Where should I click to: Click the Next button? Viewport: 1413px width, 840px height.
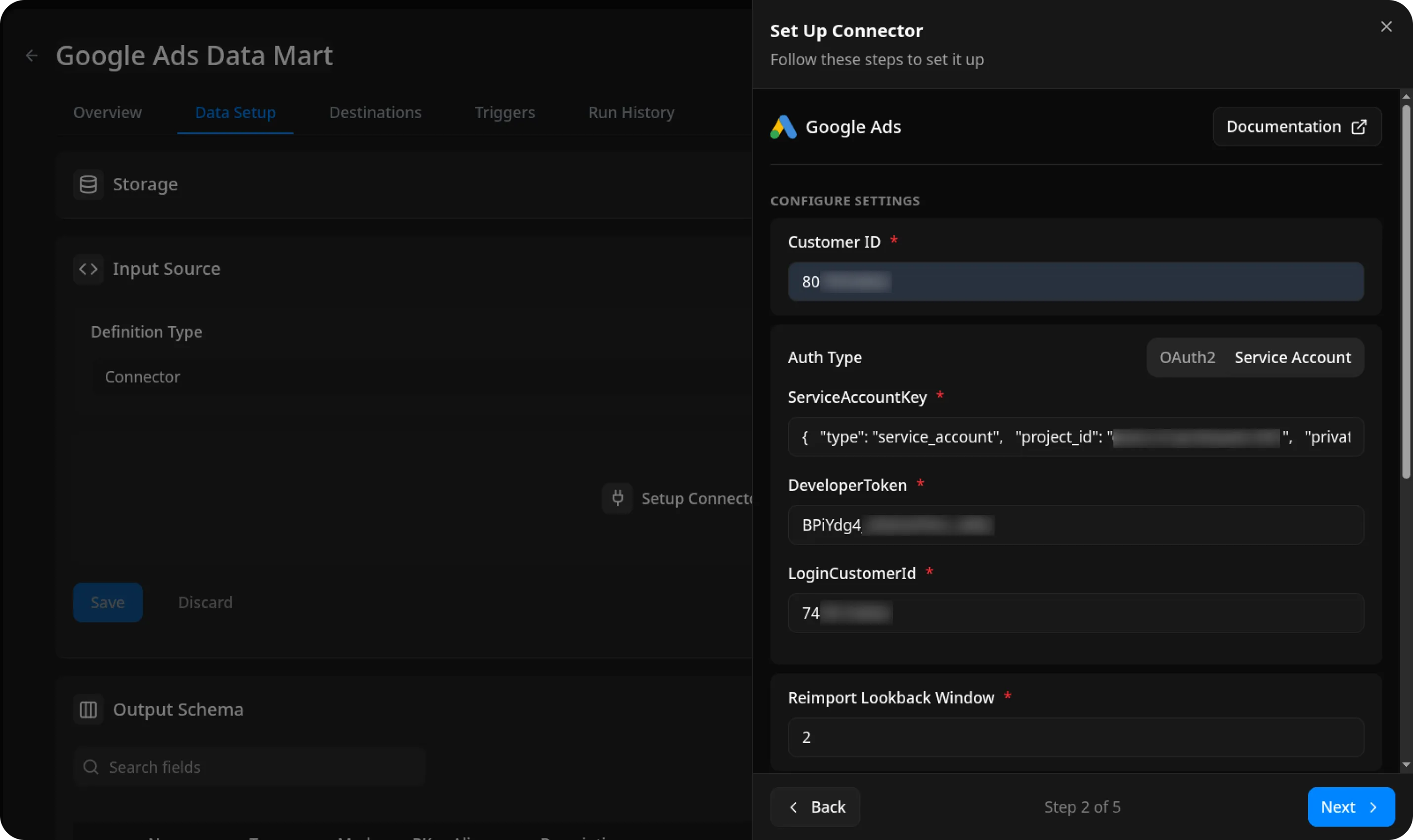(x=1351, y=806)
